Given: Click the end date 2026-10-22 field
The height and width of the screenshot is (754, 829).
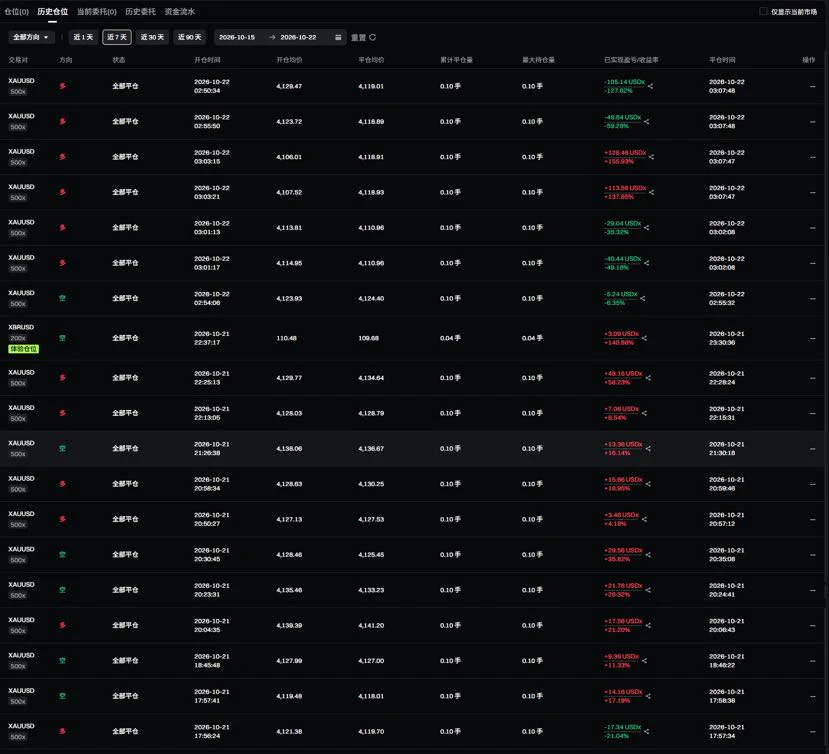Looking at the screenshot, I should click(298, 37).
